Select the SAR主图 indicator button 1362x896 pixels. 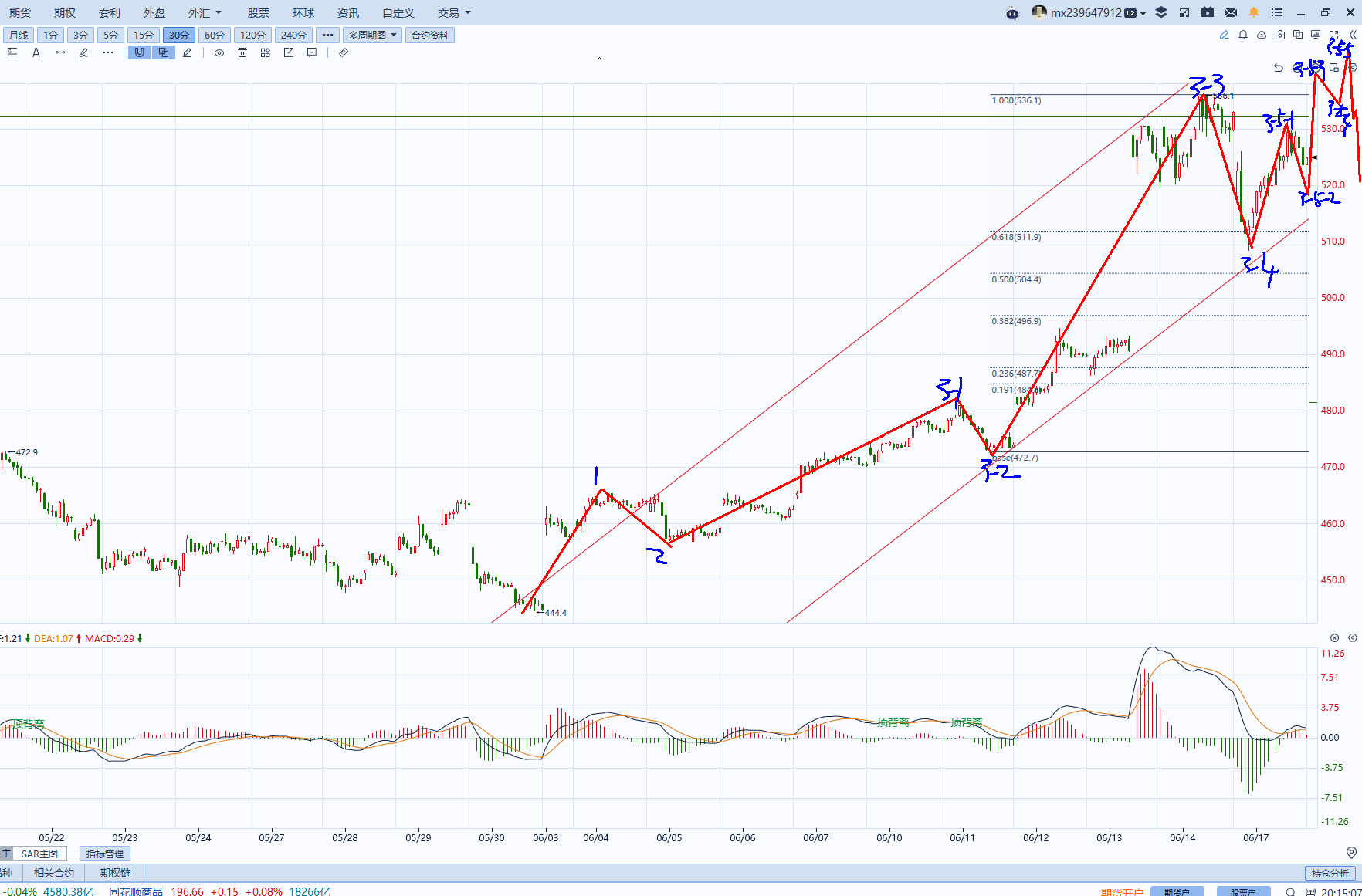40,854
